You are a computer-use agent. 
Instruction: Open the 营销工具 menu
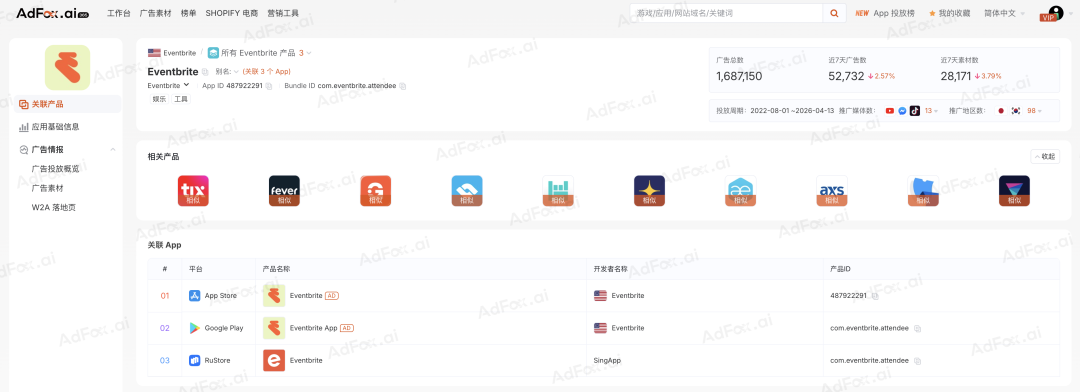[x=283, y=13]
